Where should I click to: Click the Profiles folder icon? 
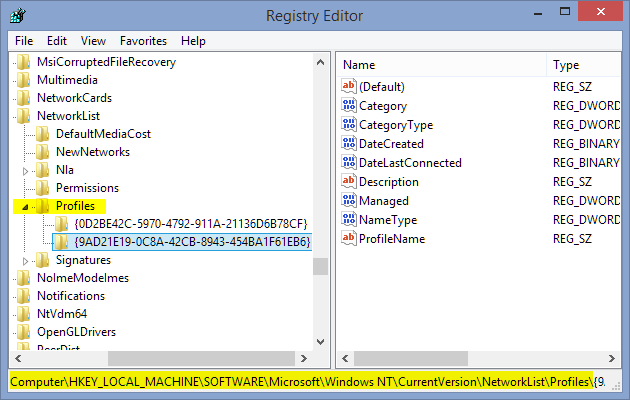click(43, 206)
